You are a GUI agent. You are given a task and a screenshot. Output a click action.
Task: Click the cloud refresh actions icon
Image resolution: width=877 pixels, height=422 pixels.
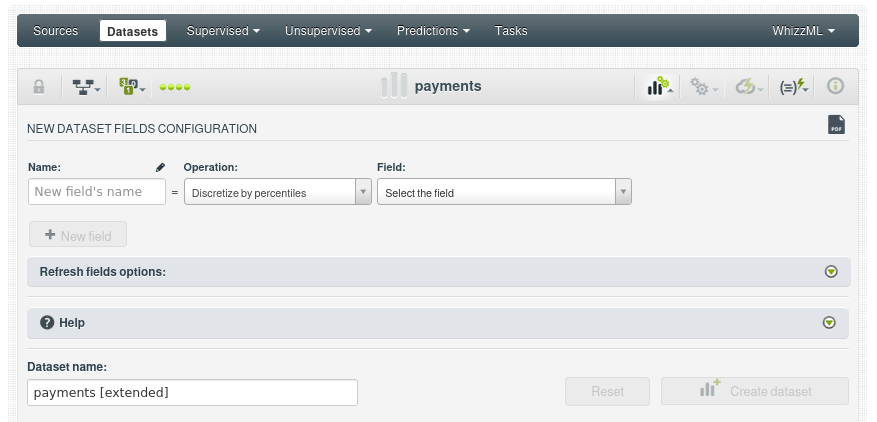click(x=748, y=88)
